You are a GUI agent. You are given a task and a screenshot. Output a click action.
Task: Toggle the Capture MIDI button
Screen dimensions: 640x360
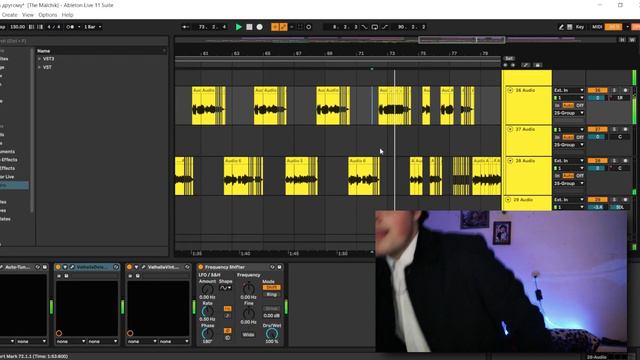point(300,27)
